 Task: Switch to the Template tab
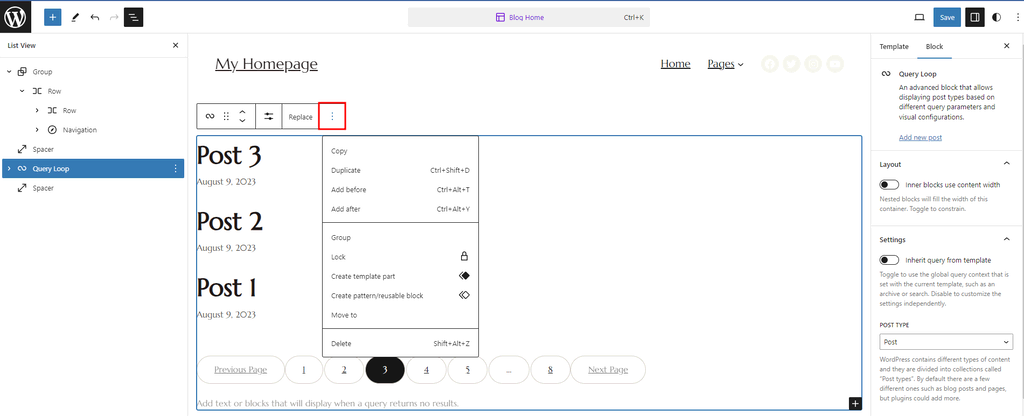(x=893, y=46)
